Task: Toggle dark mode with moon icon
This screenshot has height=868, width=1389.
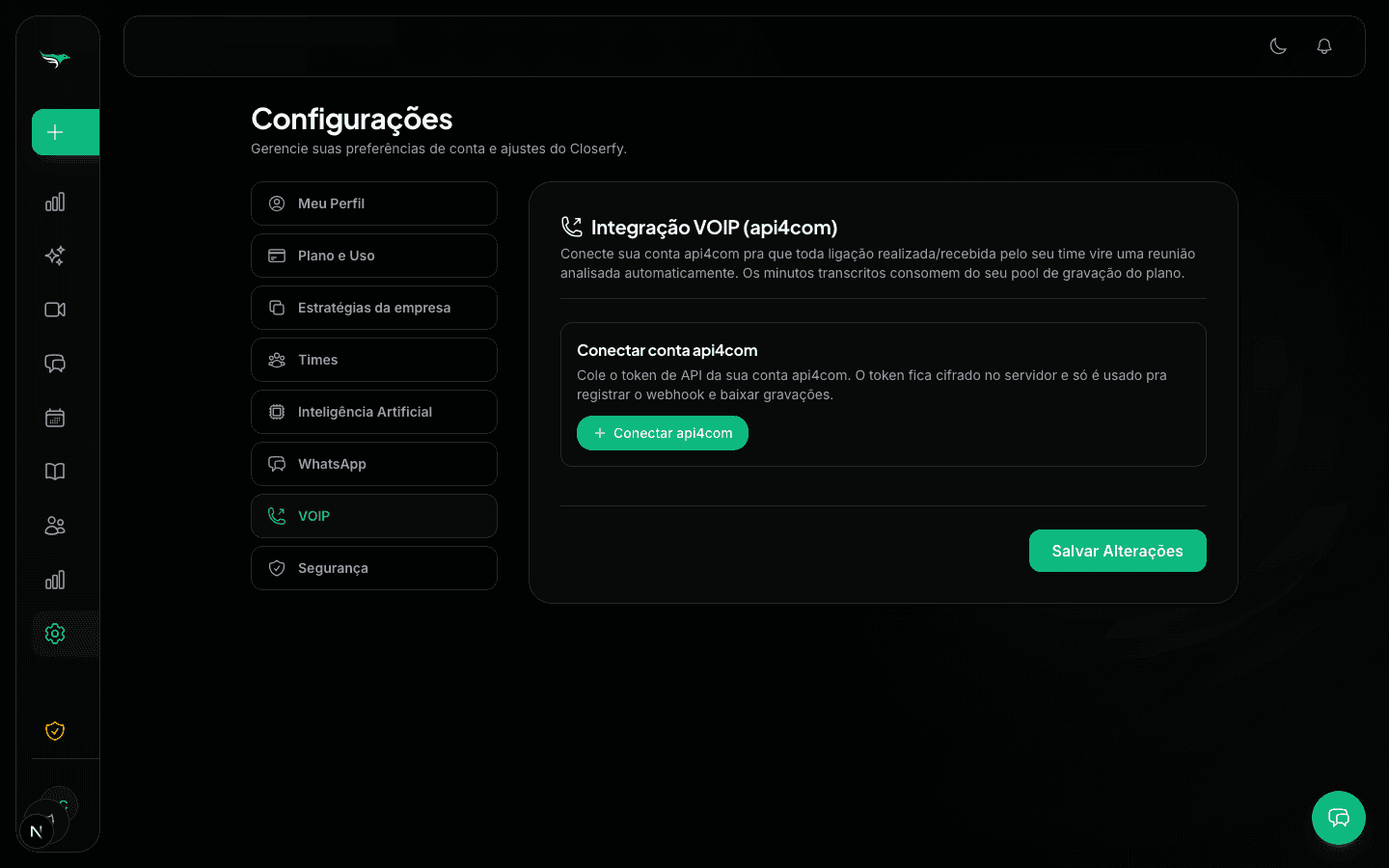Action: (x=1278, y=46)
